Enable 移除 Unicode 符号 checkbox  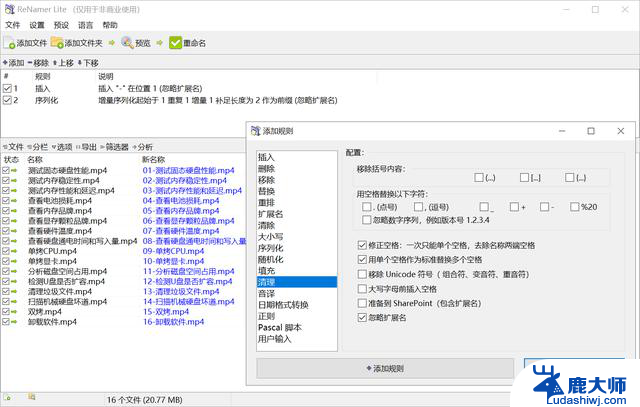point(362,274)
